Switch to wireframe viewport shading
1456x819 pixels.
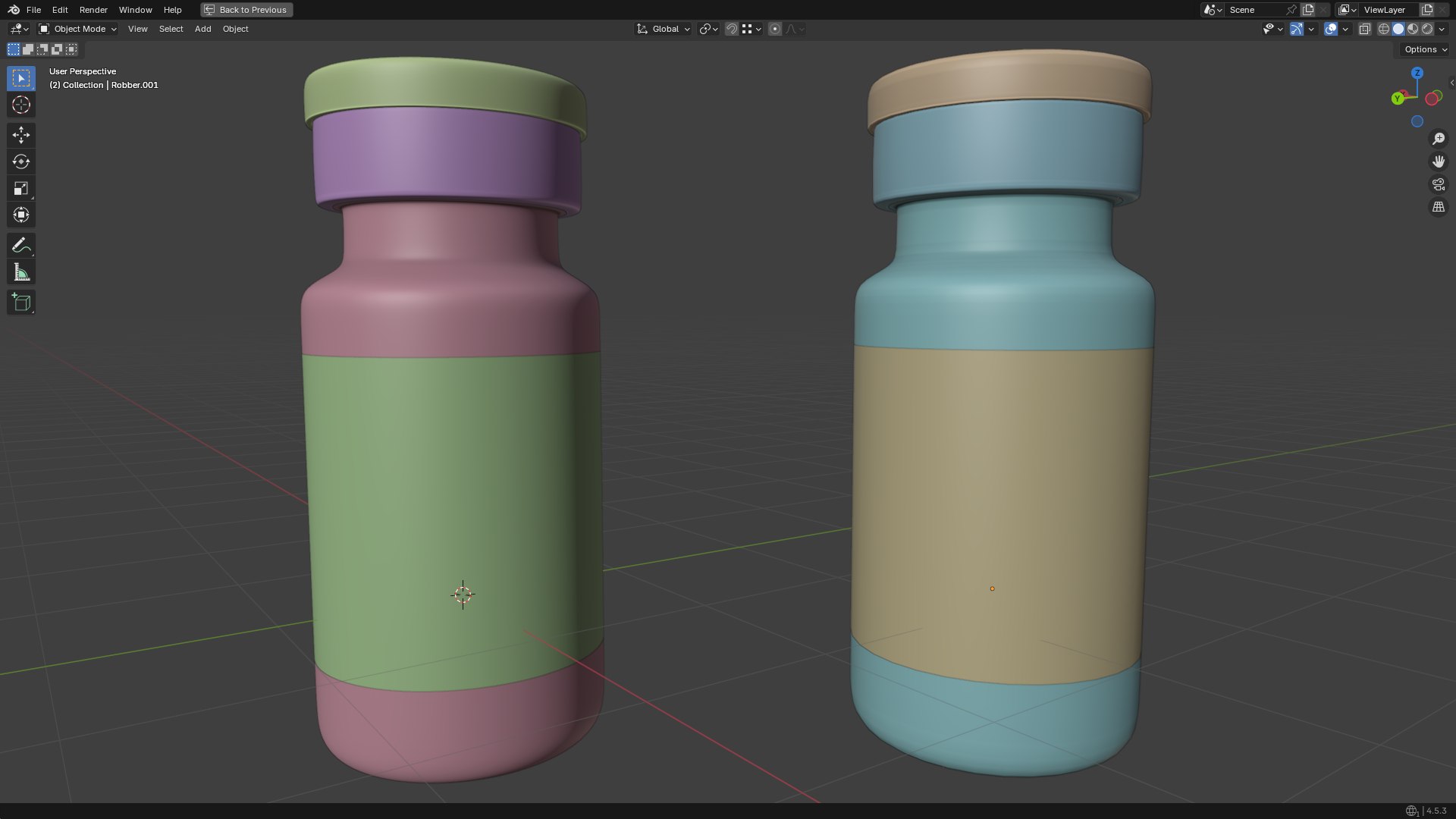coord(1384,29)
